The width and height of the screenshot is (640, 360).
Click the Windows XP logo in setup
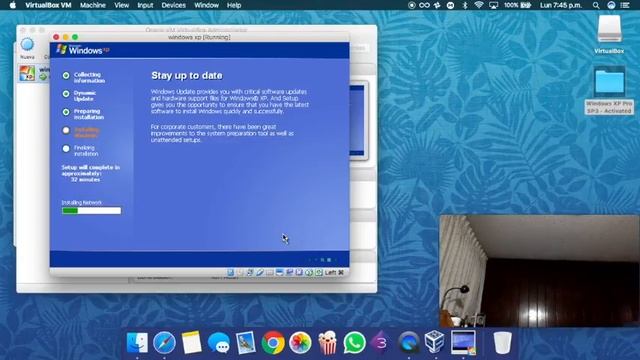pos(83,50)
